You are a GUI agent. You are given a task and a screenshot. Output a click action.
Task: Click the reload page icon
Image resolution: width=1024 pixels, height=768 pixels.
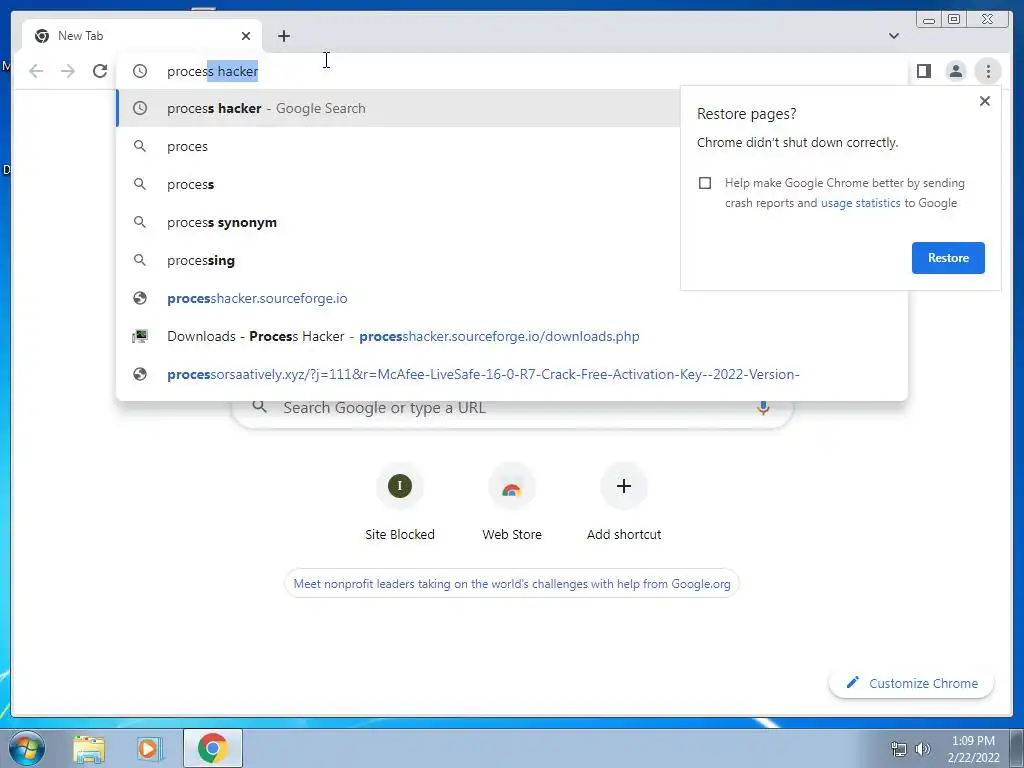[x=100, y=71]
